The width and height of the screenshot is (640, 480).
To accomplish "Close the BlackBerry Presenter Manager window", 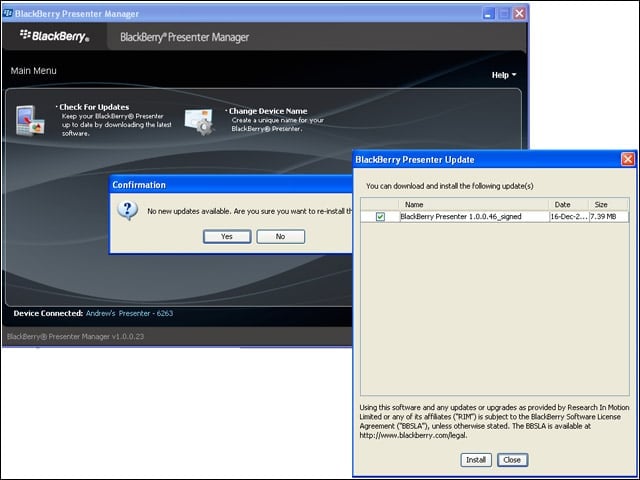I will 519,13.
